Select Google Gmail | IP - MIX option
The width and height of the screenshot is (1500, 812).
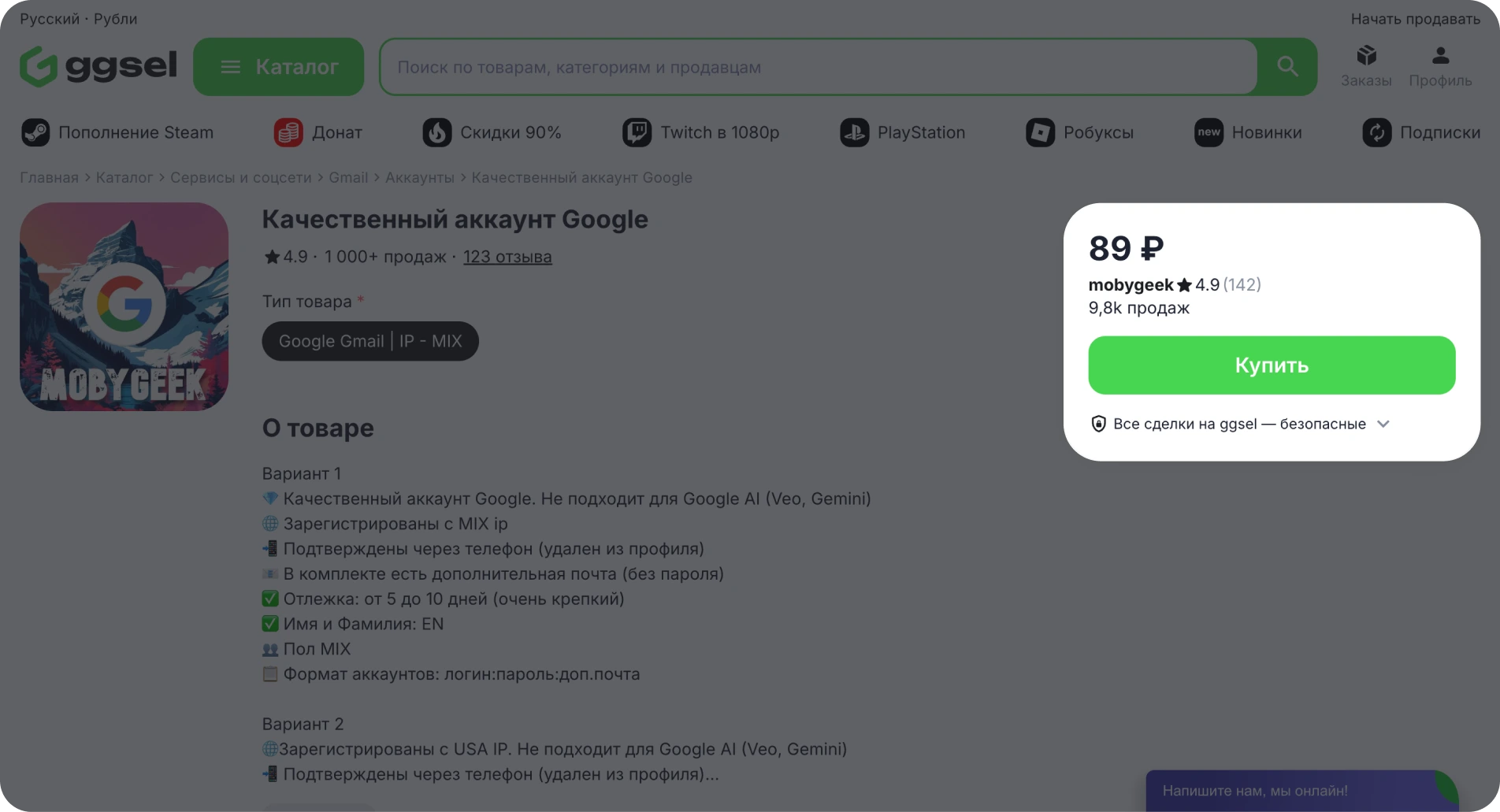pyautogui.click(x=370, y=341)
